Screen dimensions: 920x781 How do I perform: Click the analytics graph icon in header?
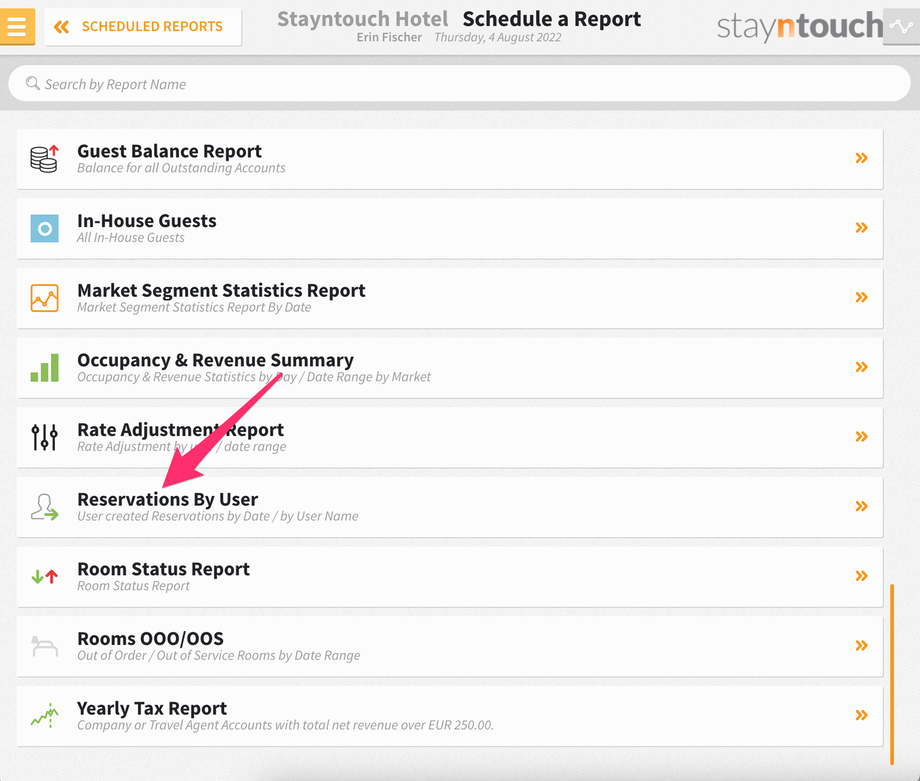coord(901,26)
